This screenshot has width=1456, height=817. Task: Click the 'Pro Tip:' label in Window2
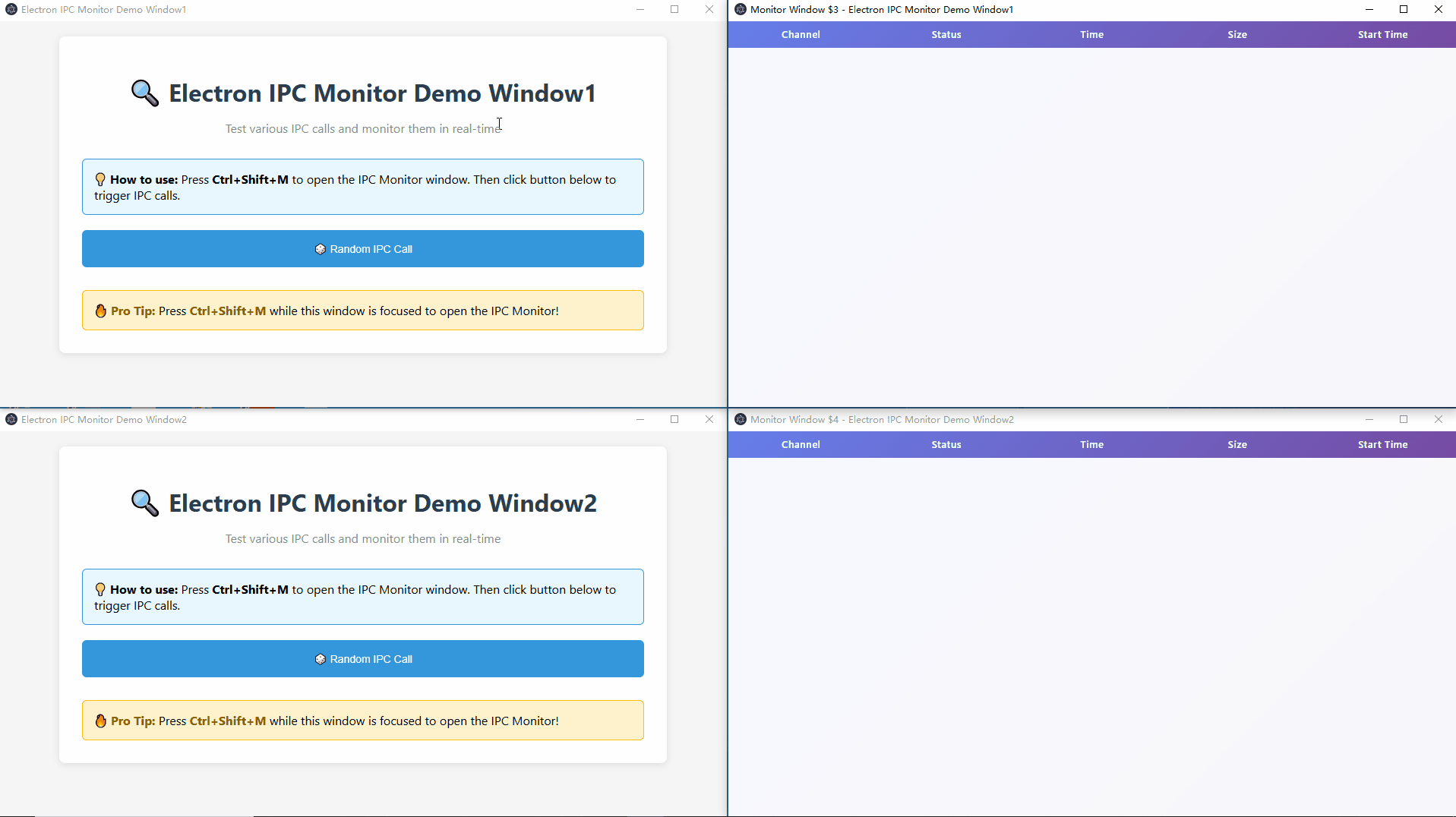(x=133, y=721)
